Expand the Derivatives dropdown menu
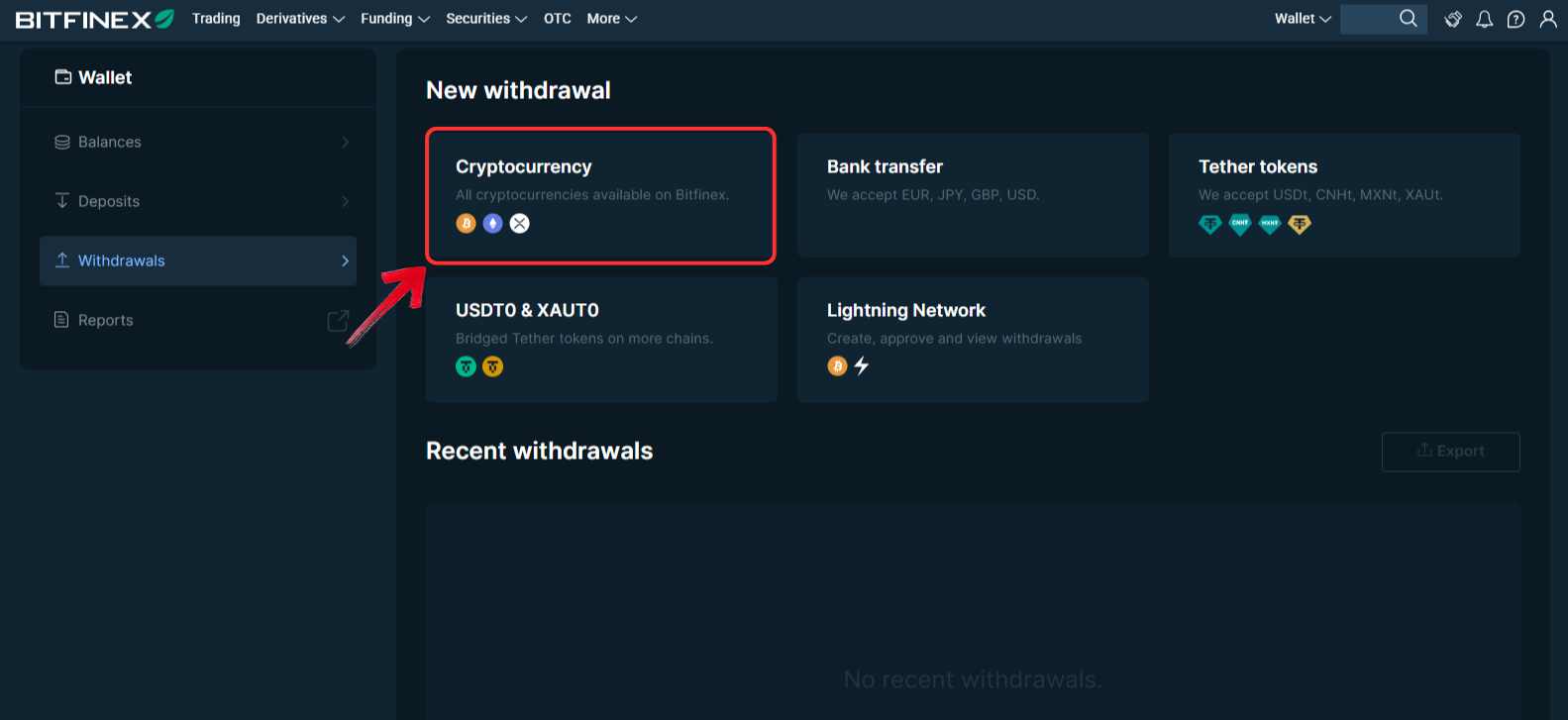The width and height of the screenshot is (1568, 720). click(x=300, y=19)
